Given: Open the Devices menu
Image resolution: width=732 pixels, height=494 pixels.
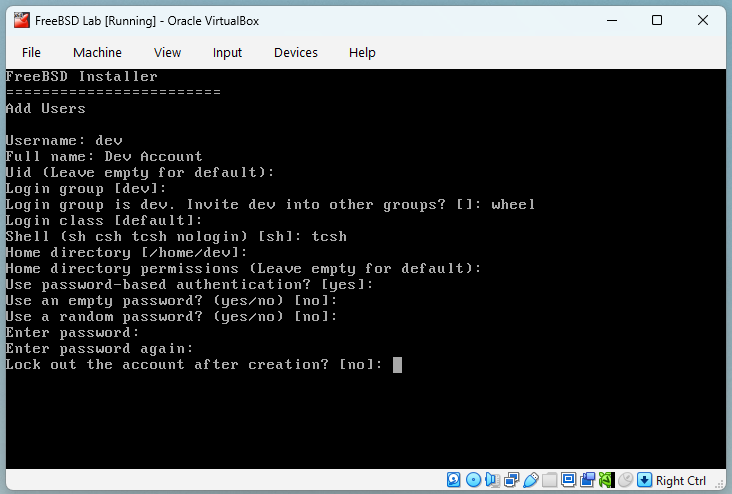Looking at the screenshot, I should pyautogui.click(x=296, y=52).
